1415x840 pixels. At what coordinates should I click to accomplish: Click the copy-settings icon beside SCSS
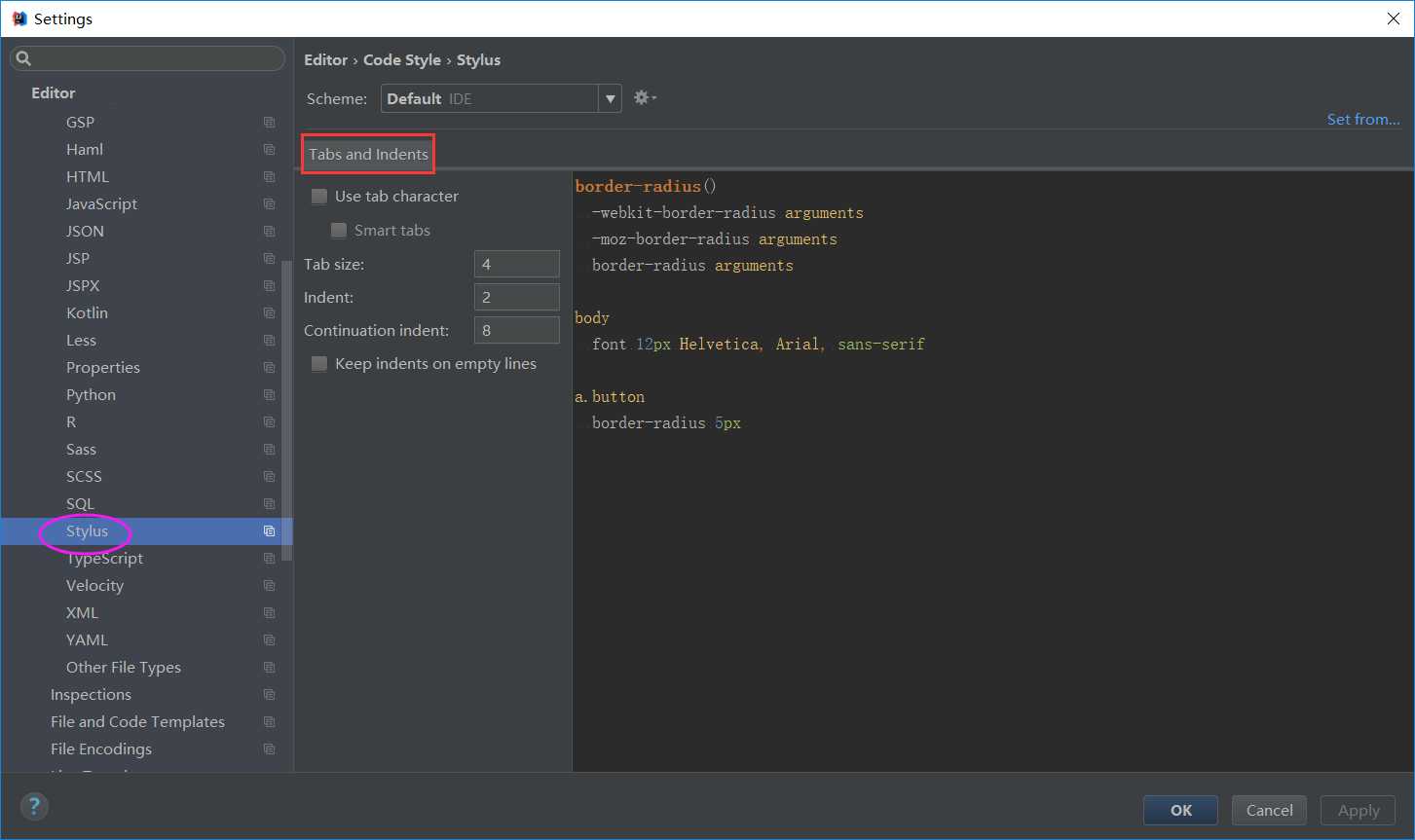point(269,477)
